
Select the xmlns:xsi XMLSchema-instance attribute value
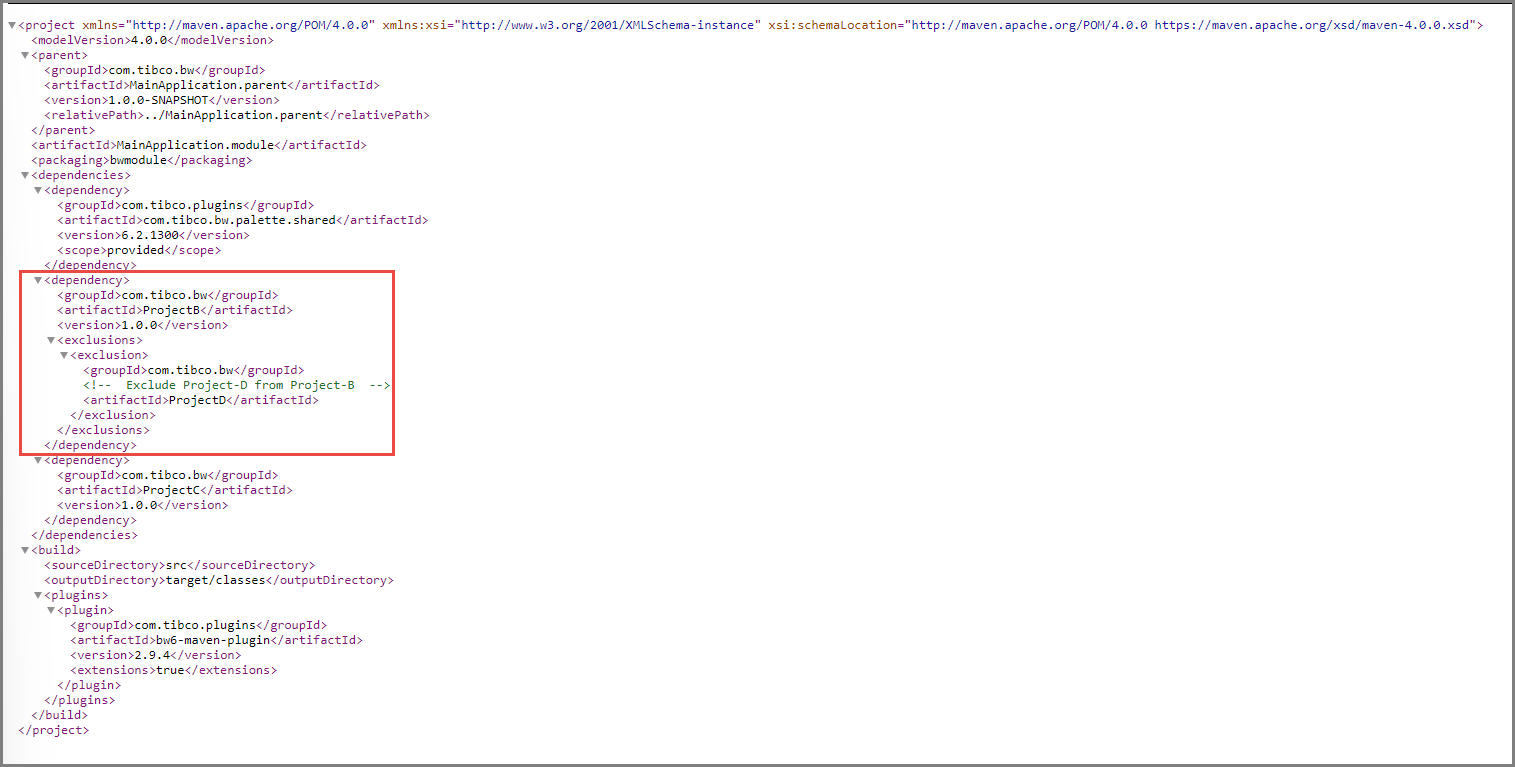[x=609, y=25]
